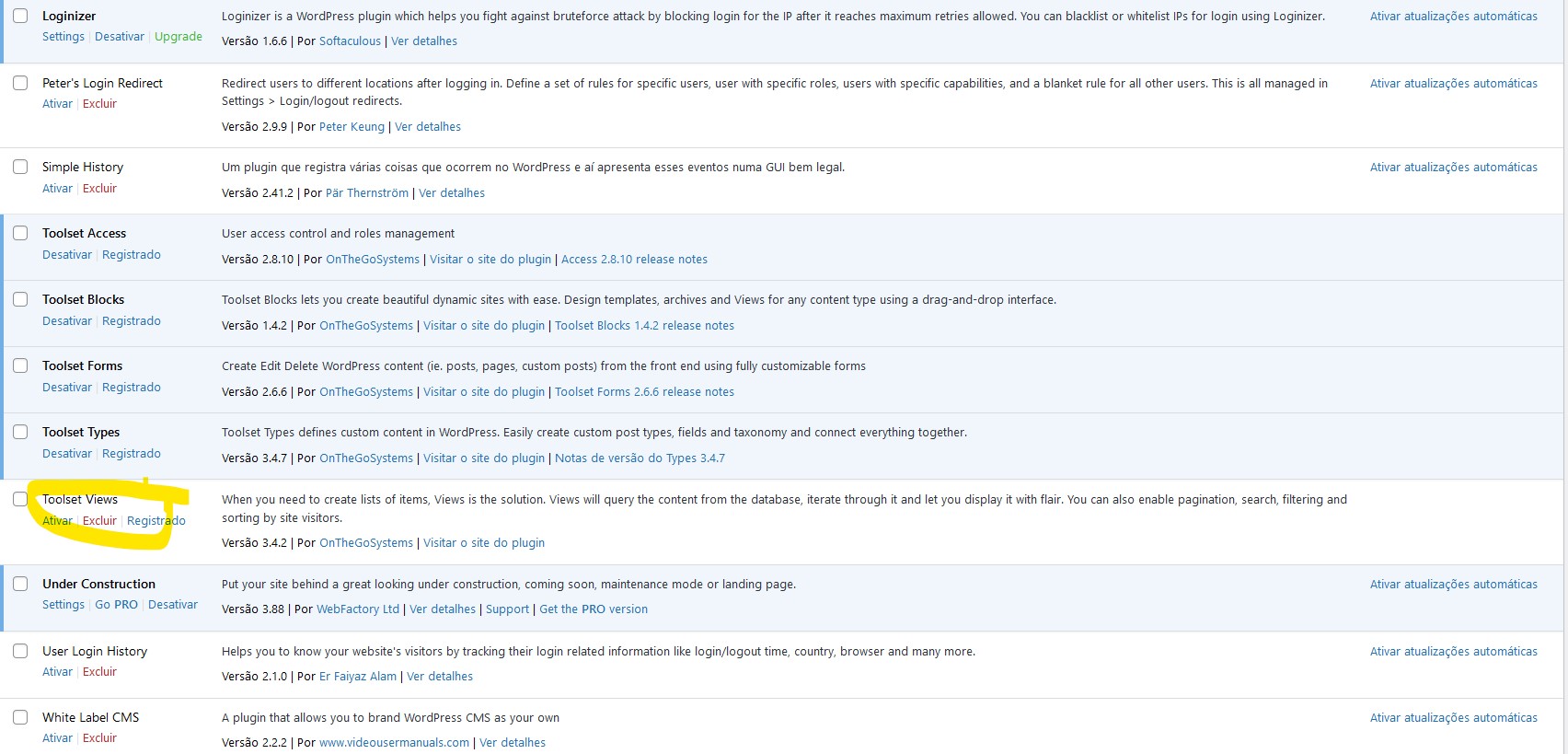Open www.videousermanuals.com author link
The width and height of the screenshot is (1568, 754).
(x=394, y=743)
